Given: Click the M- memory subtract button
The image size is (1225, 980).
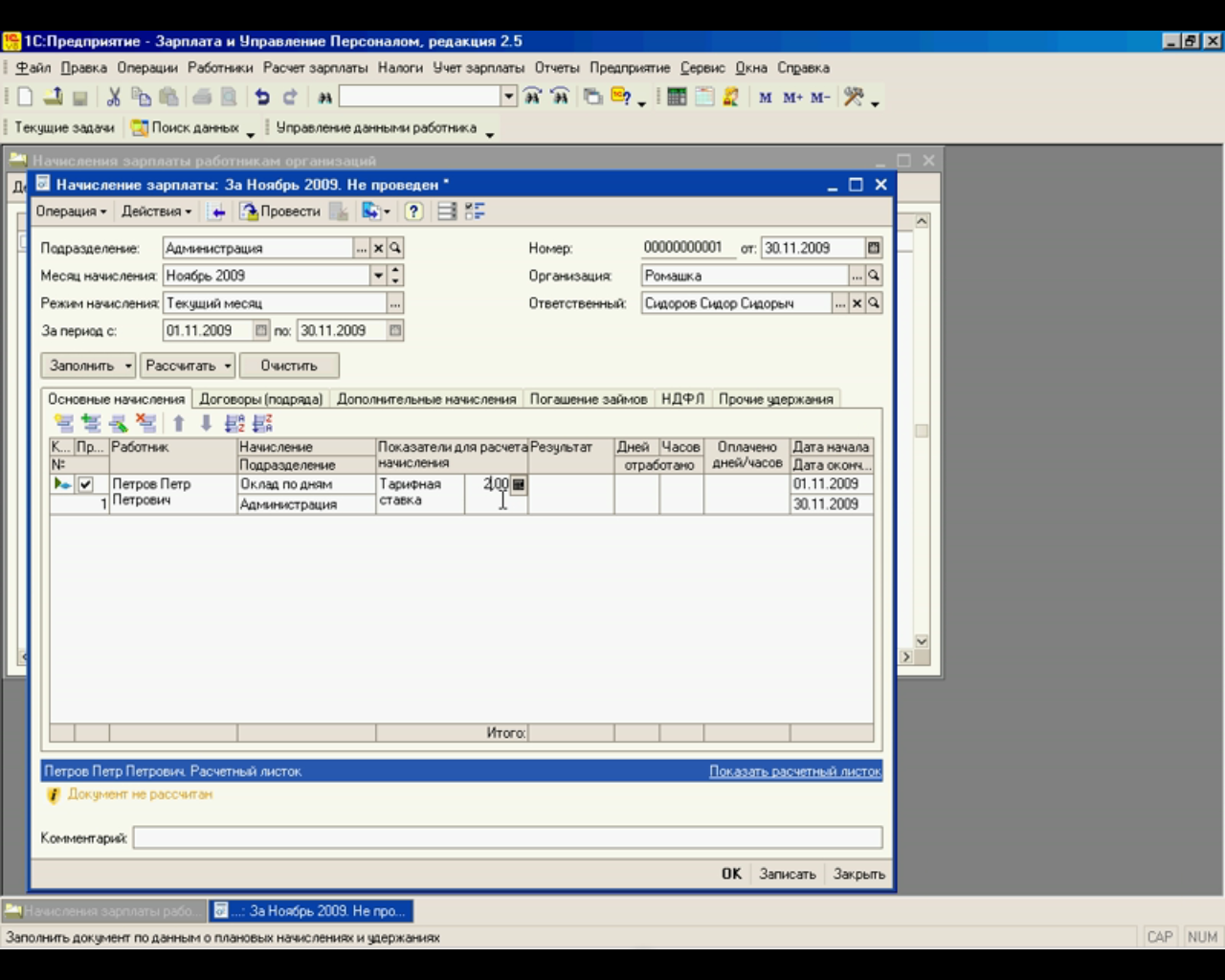Looking at the screenshot, I should tap(820, 98).
